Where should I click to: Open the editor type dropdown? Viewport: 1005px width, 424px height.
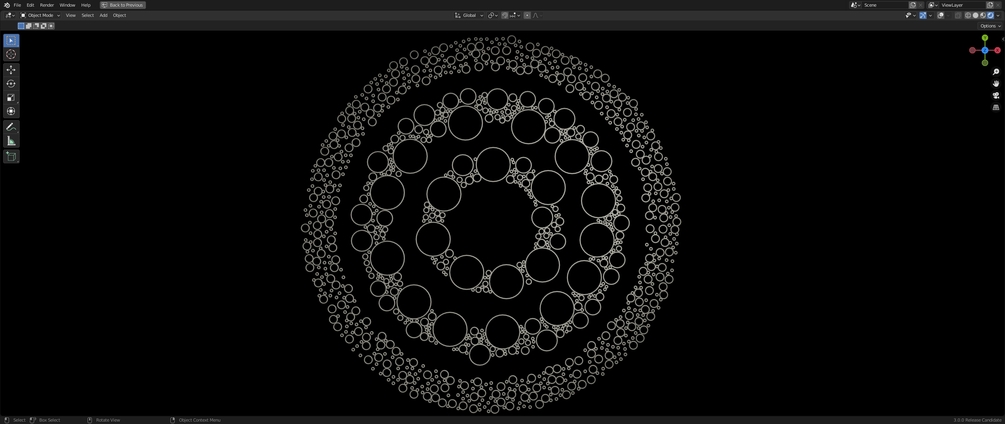coord(10,15)
